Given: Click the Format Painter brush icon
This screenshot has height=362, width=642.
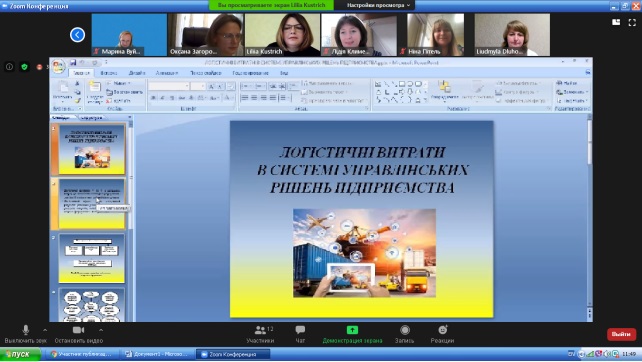Looking at the screenshot, I should pyautogui.click(x=77, y=100).
